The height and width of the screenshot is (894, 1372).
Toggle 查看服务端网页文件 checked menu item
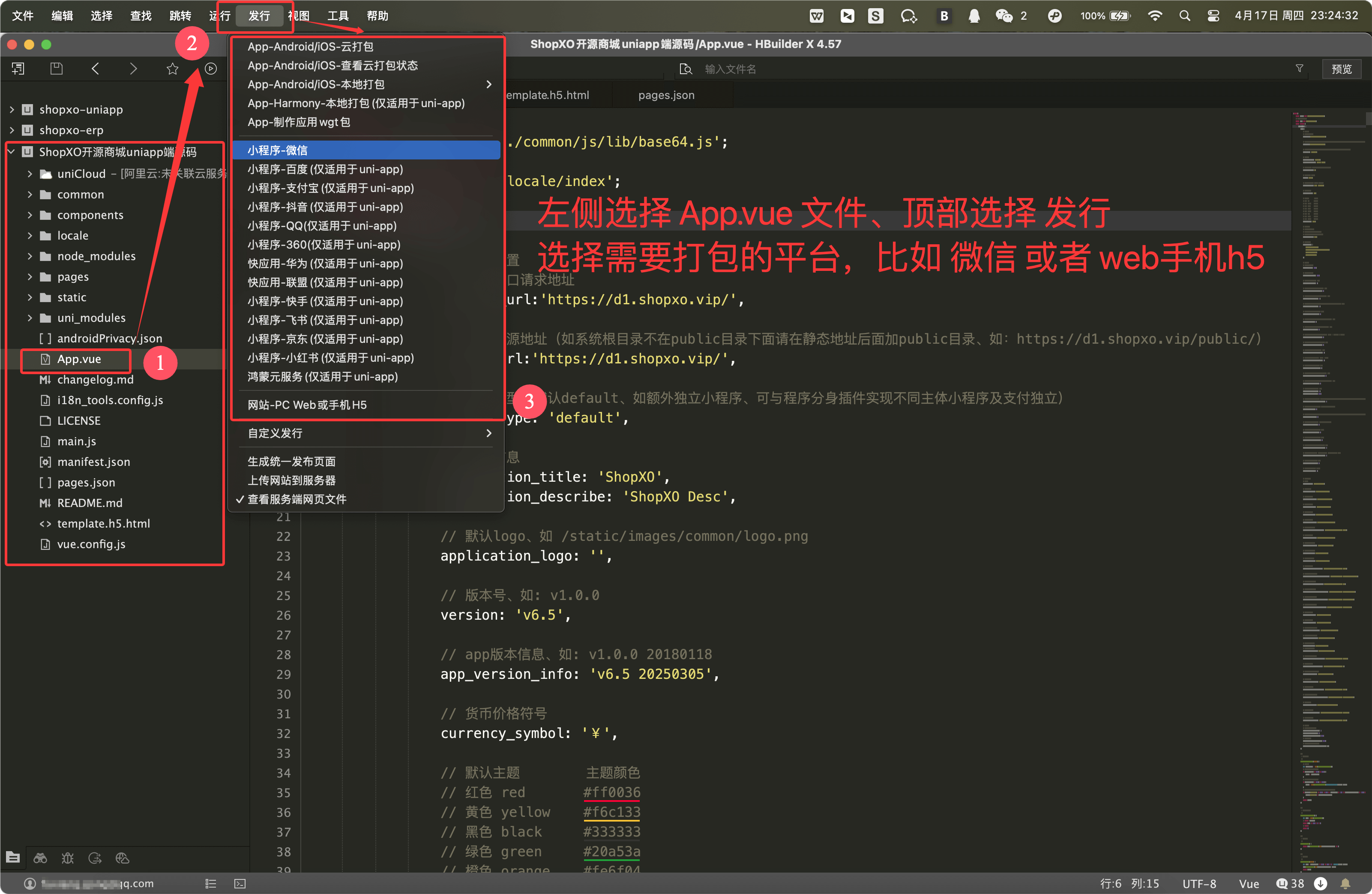(297, 499)
